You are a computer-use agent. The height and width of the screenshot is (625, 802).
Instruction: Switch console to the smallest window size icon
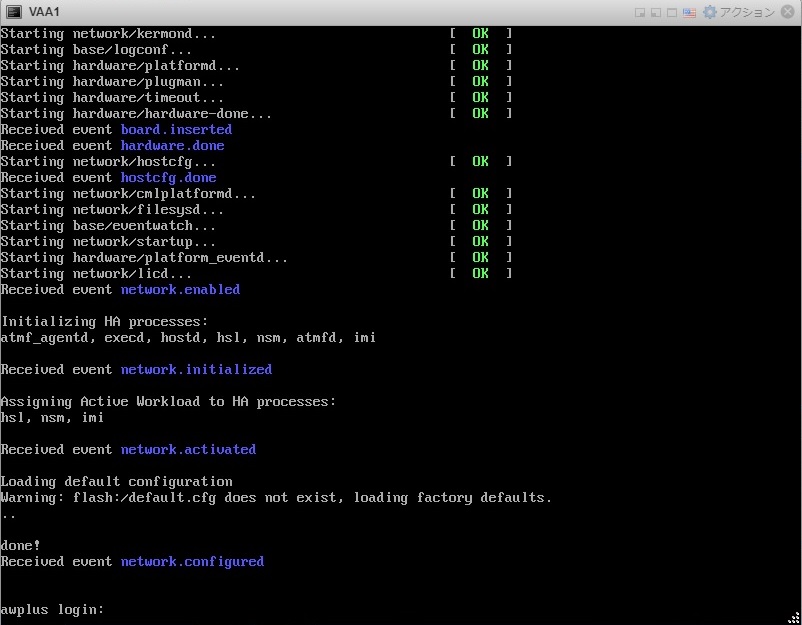pyautogui.click(x=640, y=13)
